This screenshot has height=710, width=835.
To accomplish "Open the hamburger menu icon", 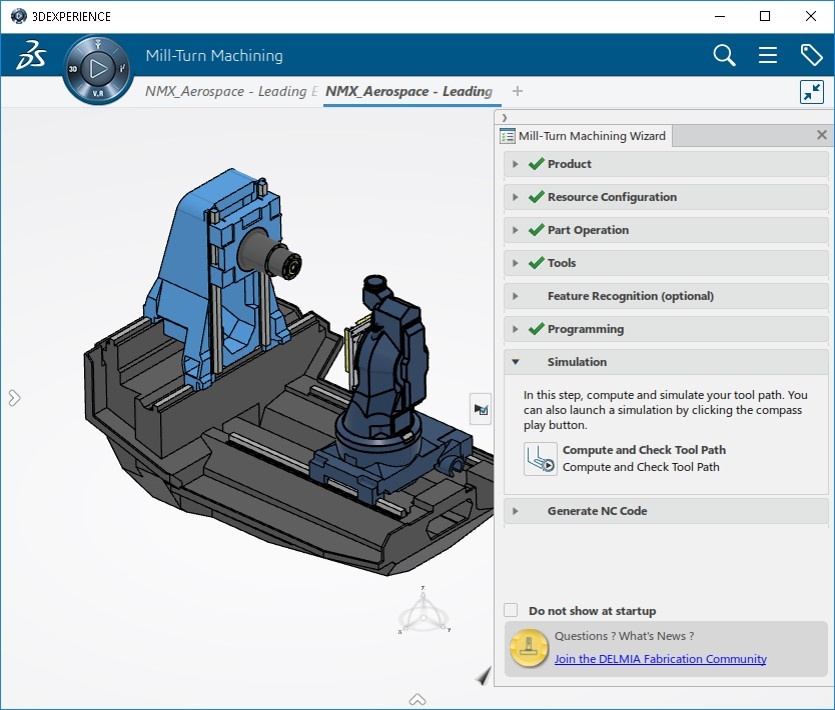I will 767,55.
